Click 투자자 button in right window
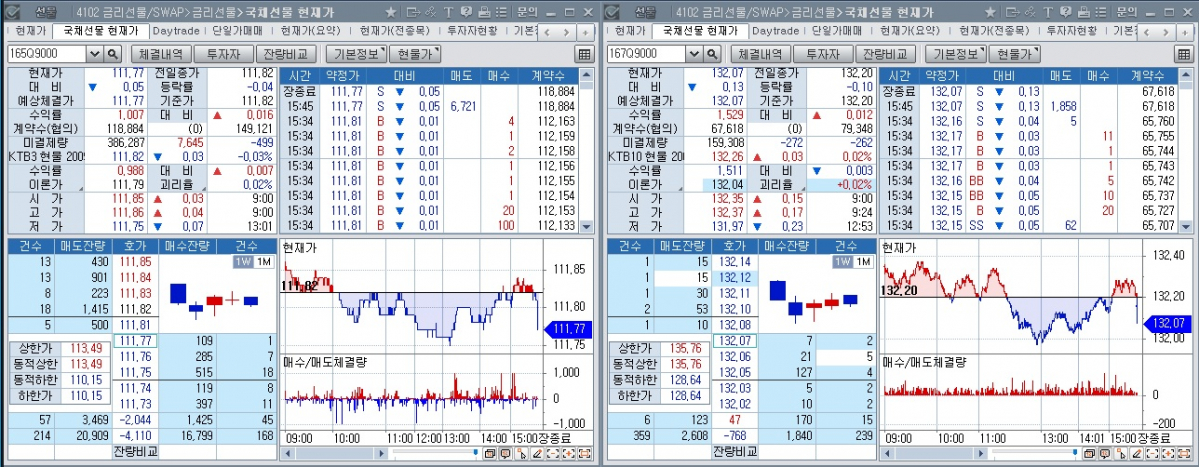The image size is (1199, 467). pyautogui.click(x=824, y=54)
